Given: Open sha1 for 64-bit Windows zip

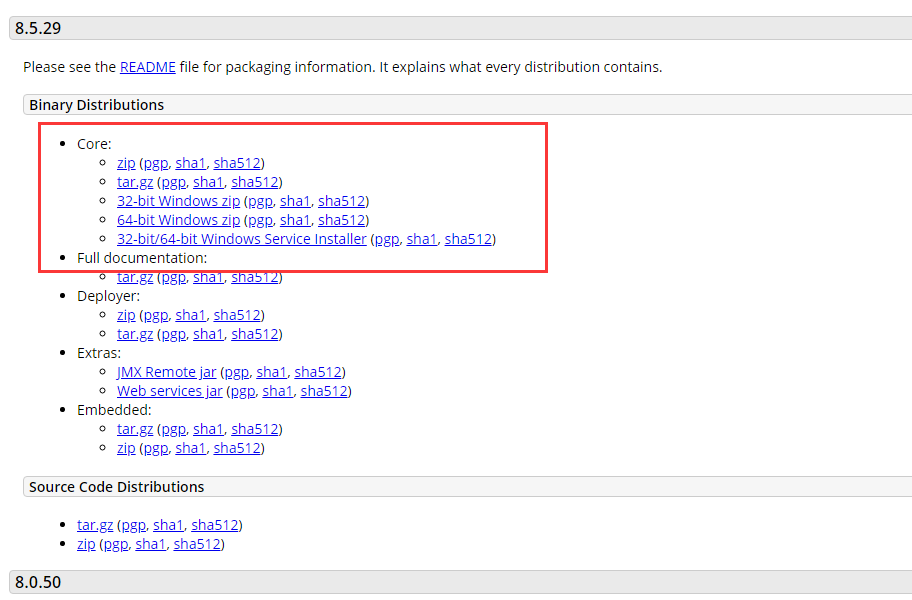Looking at the screenshot, I should [x=295, y=220].
